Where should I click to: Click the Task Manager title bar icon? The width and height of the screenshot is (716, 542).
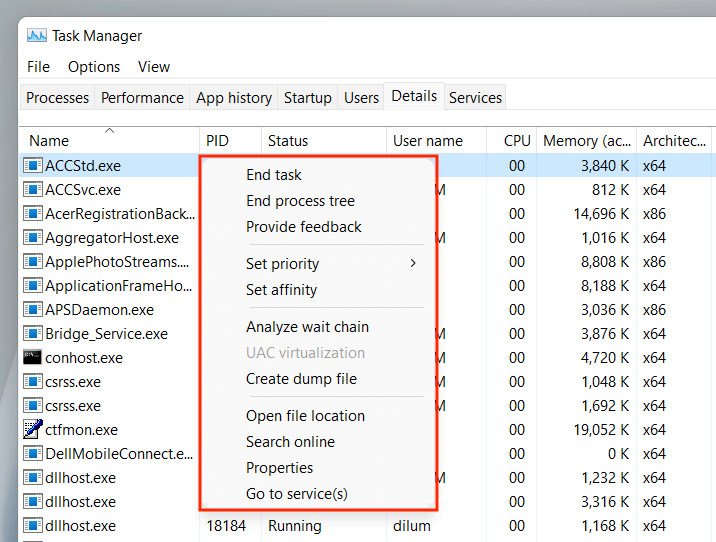click(x=37, y=36)
